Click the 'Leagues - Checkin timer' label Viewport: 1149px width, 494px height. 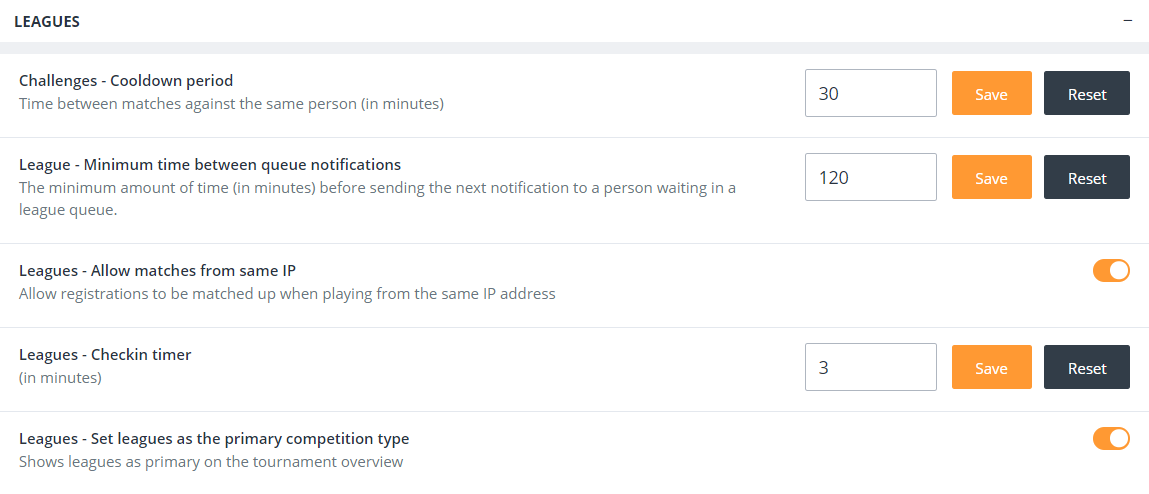105,354
